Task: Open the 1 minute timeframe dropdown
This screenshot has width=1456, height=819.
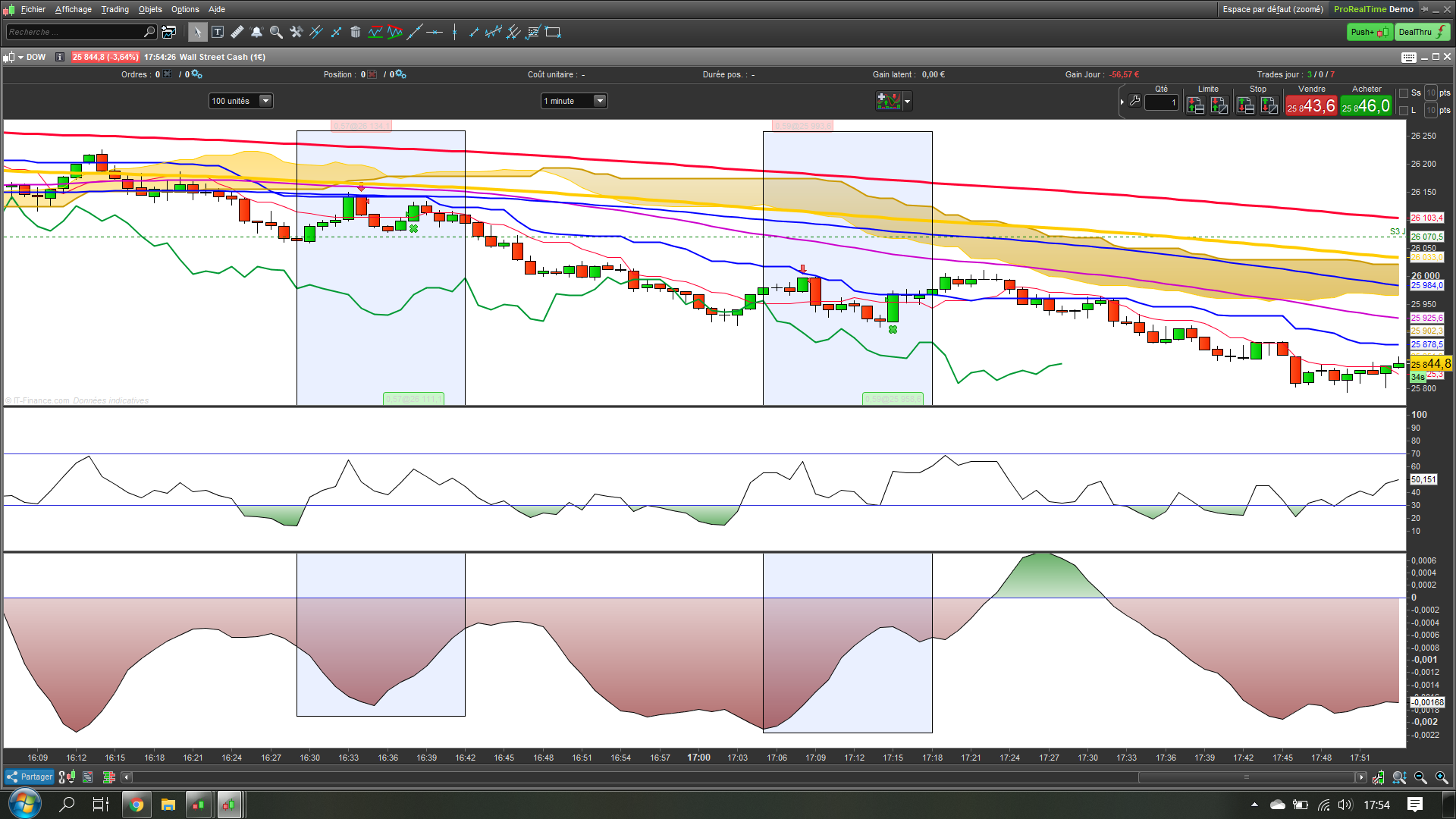Action: 600,101
